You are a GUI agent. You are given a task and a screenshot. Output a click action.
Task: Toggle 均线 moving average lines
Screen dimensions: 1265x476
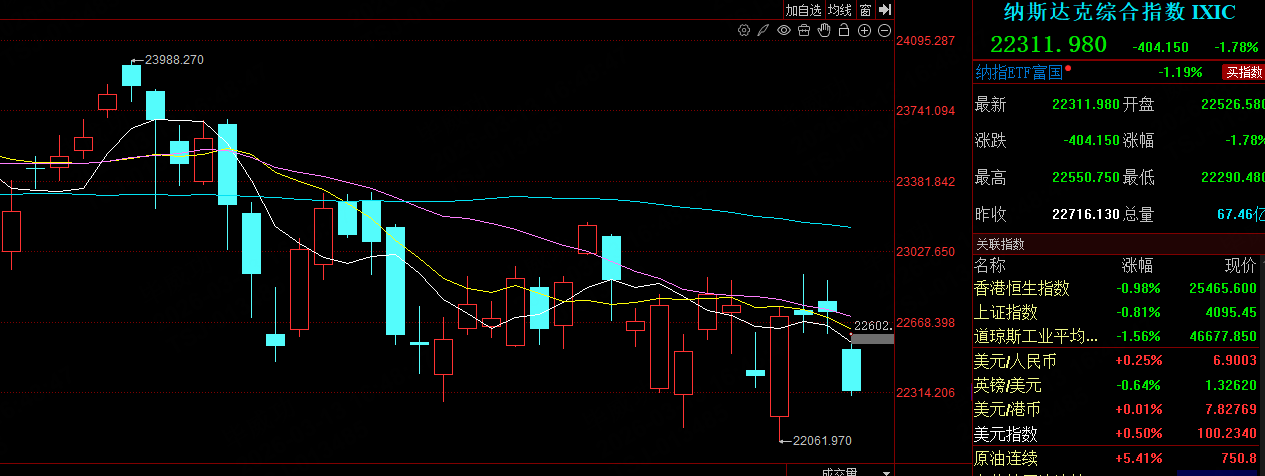click(x=839, y=10)
